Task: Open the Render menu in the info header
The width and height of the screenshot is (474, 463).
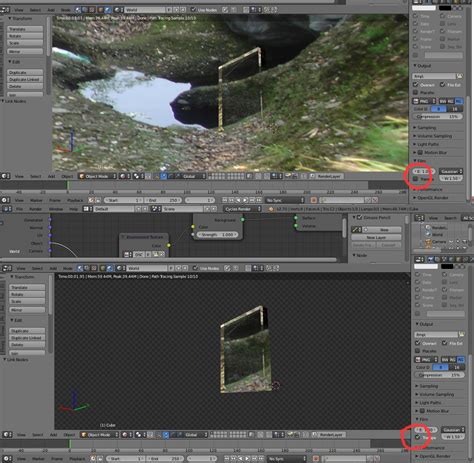Action: [36, 209]
